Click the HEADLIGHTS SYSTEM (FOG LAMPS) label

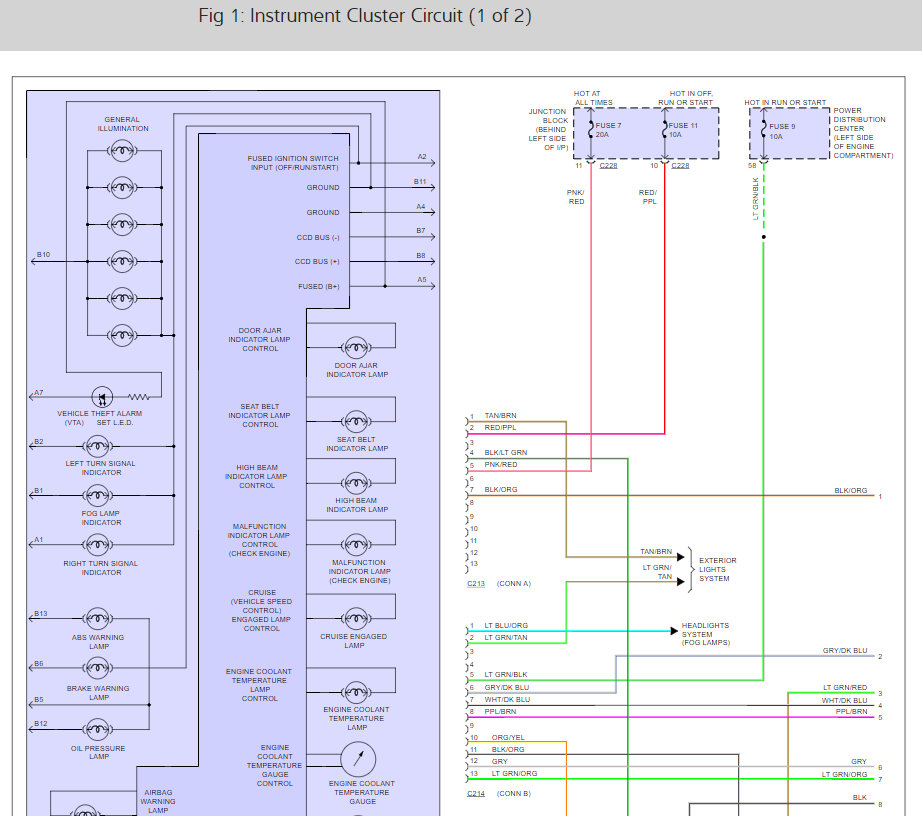706,634
